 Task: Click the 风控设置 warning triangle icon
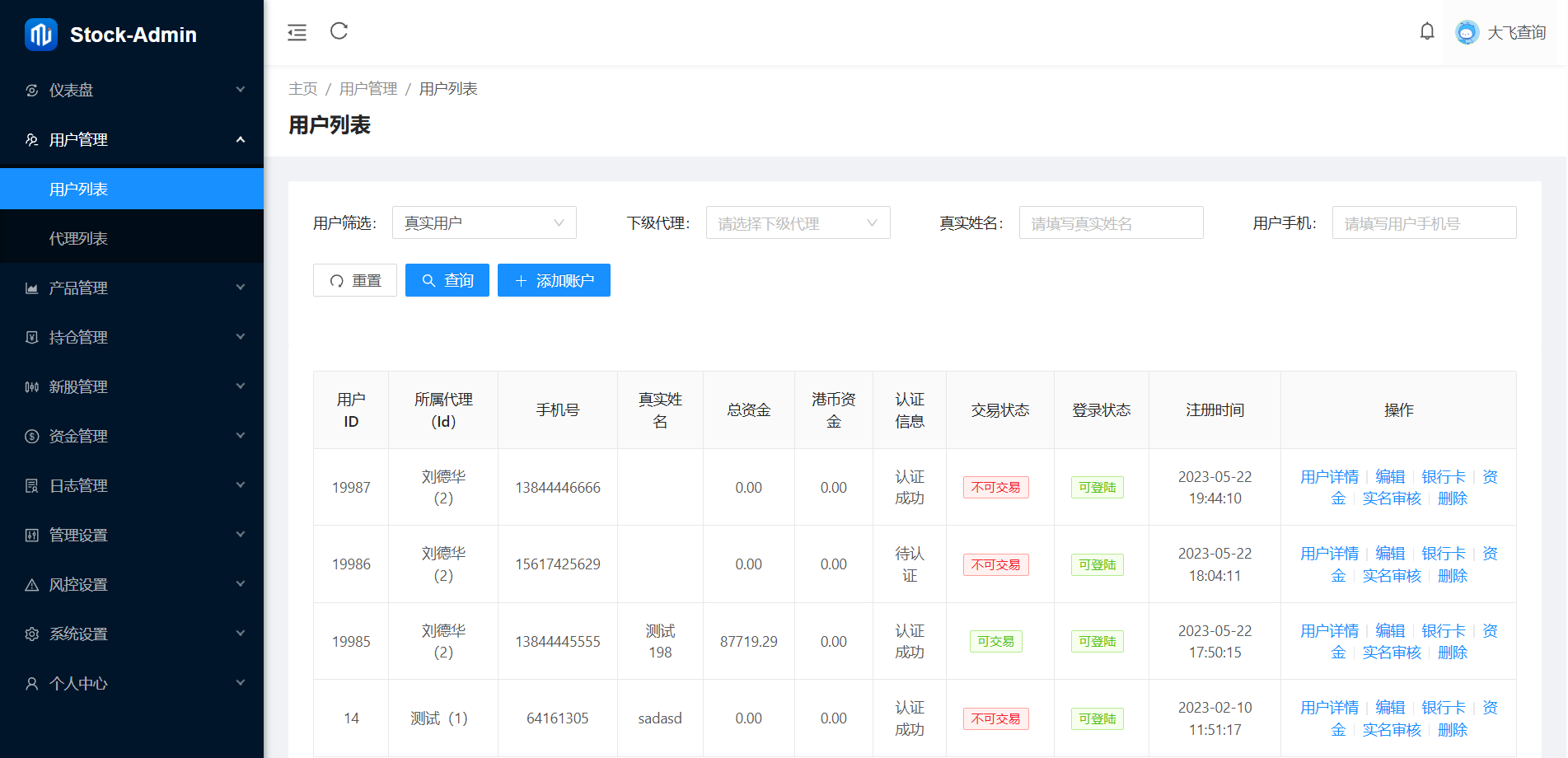point(32,585)
